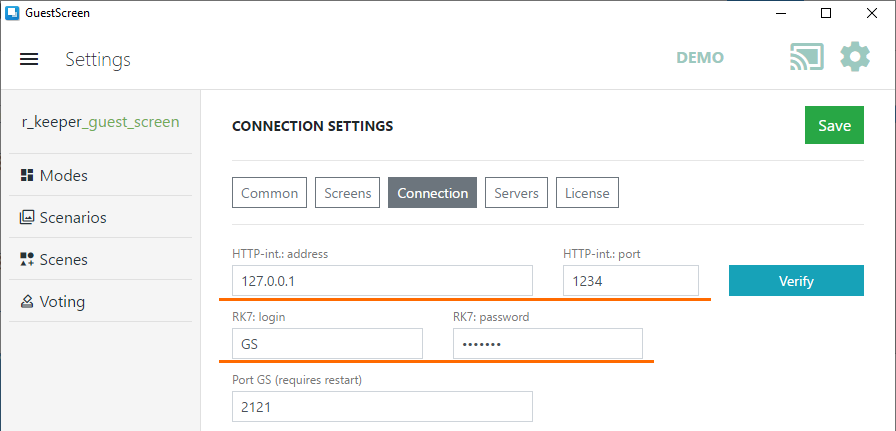Open the Servers tab
This screenshot has width=896, height=431.
517,193
